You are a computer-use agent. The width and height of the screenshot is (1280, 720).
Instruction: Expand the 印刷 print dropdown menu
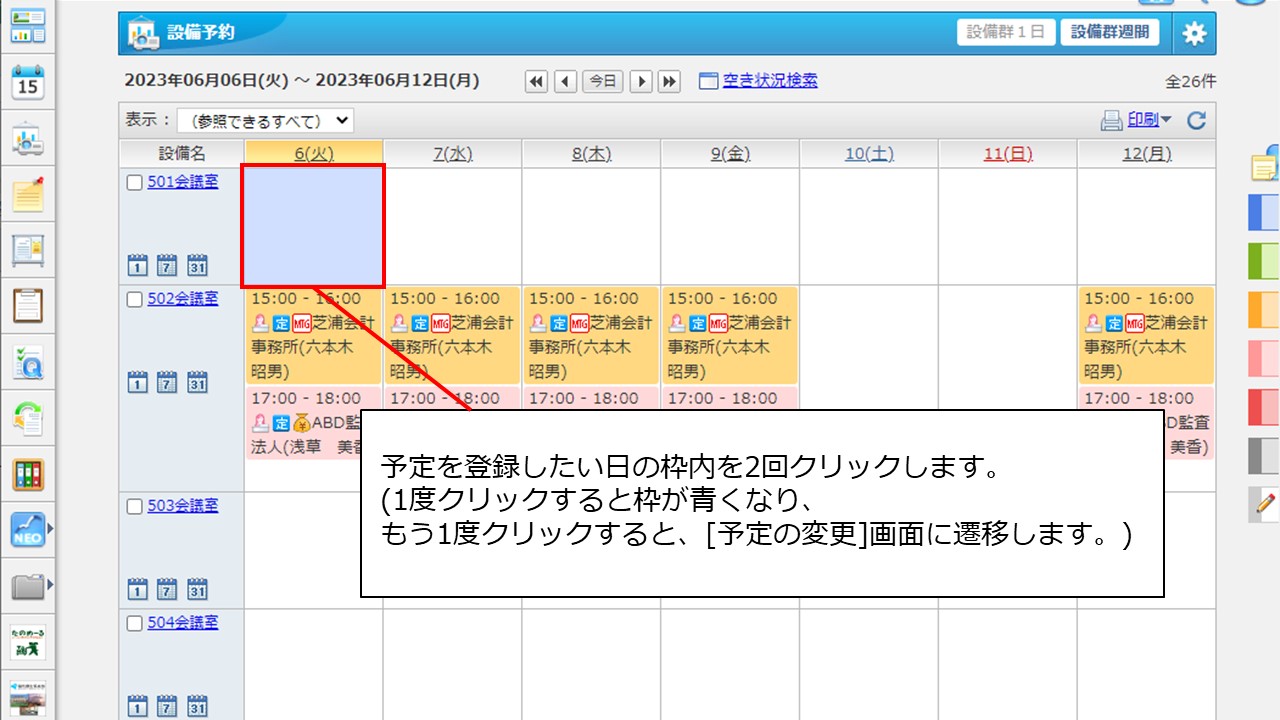(1166, 120)
